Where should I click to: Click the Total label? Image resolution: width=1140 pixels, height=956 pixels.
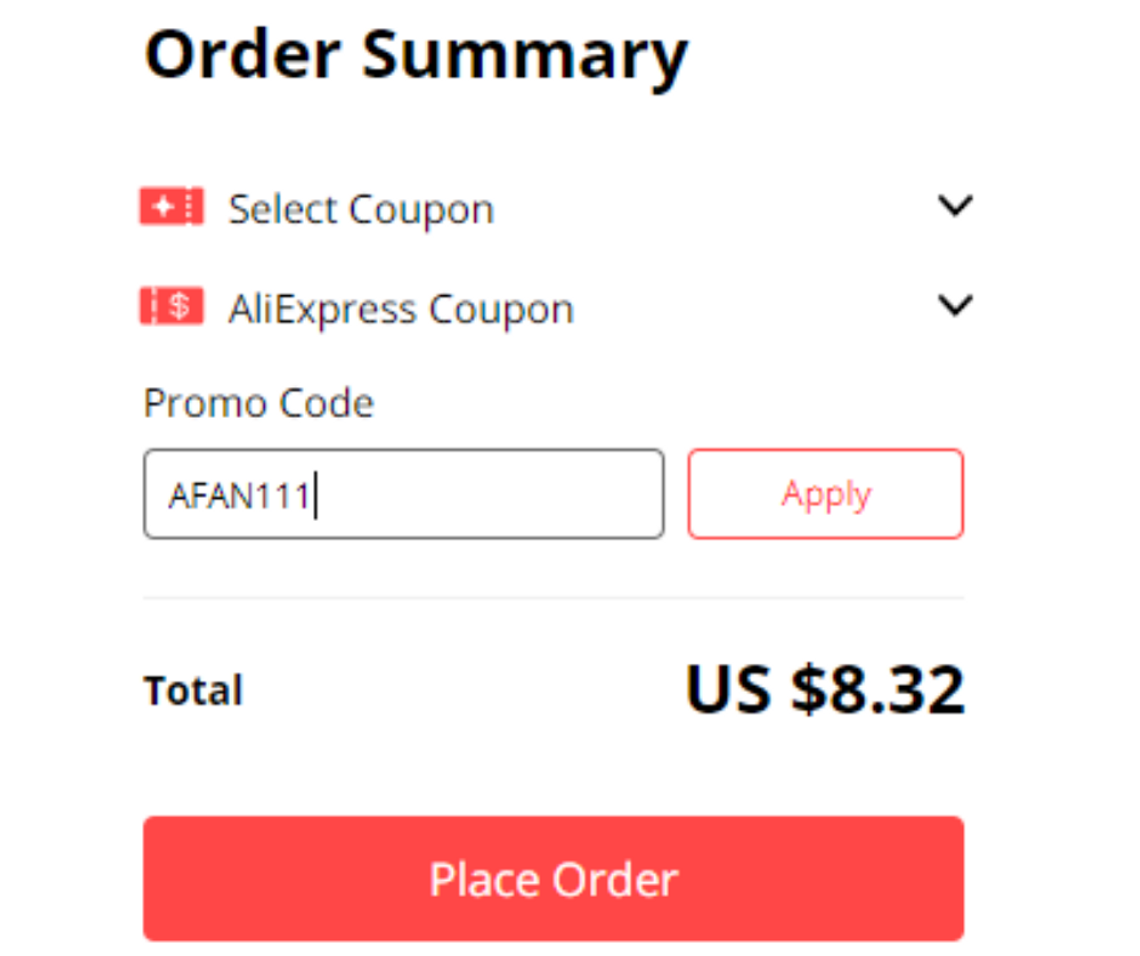pyautogui.click(x=193, y=689)
